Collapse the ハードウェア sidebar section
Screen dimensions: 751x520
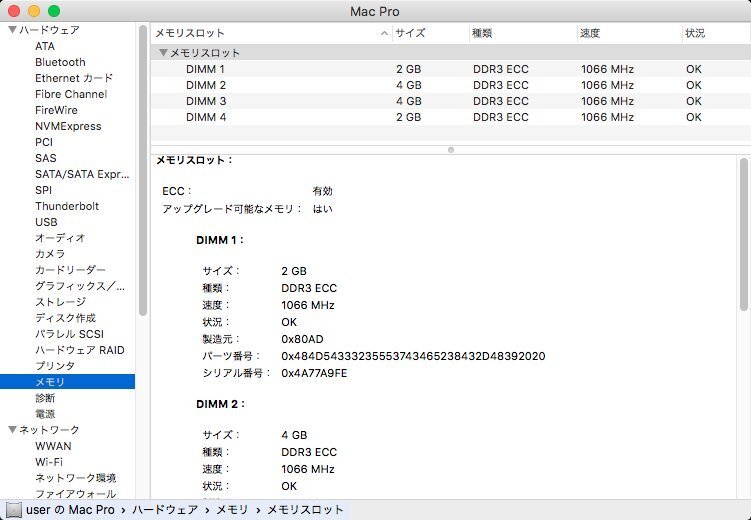coord(12,30)
